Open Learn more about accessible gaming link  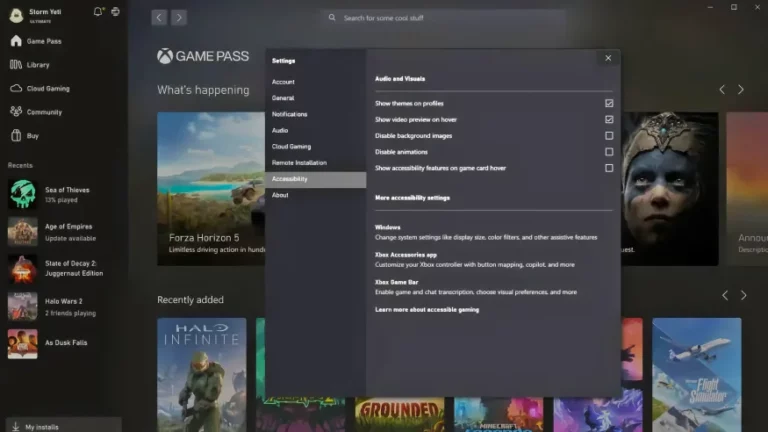pyautogui.click(x=427, y=310)
